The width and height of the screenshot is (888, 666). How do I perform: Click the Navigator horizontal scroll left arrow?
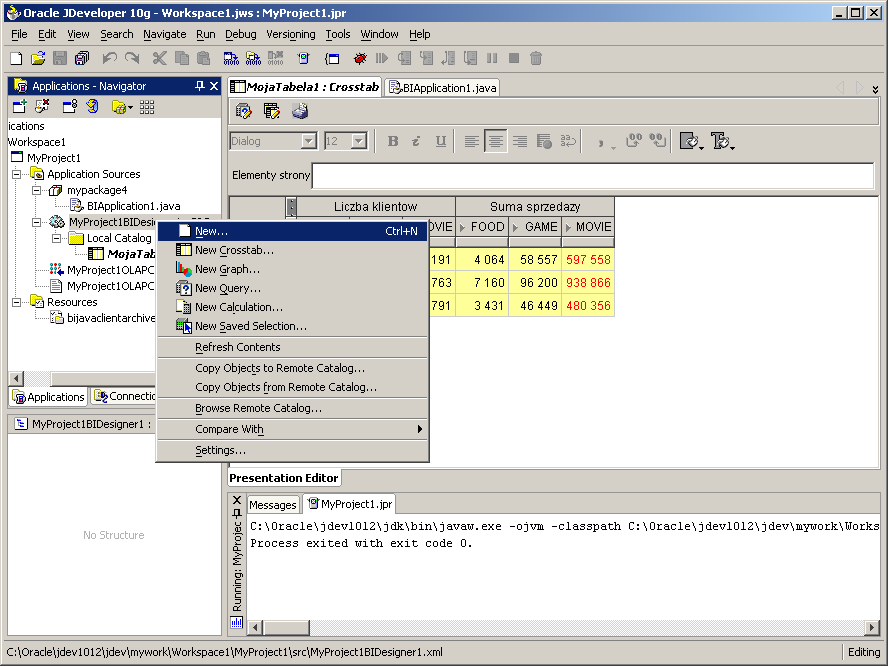point(16,378)
